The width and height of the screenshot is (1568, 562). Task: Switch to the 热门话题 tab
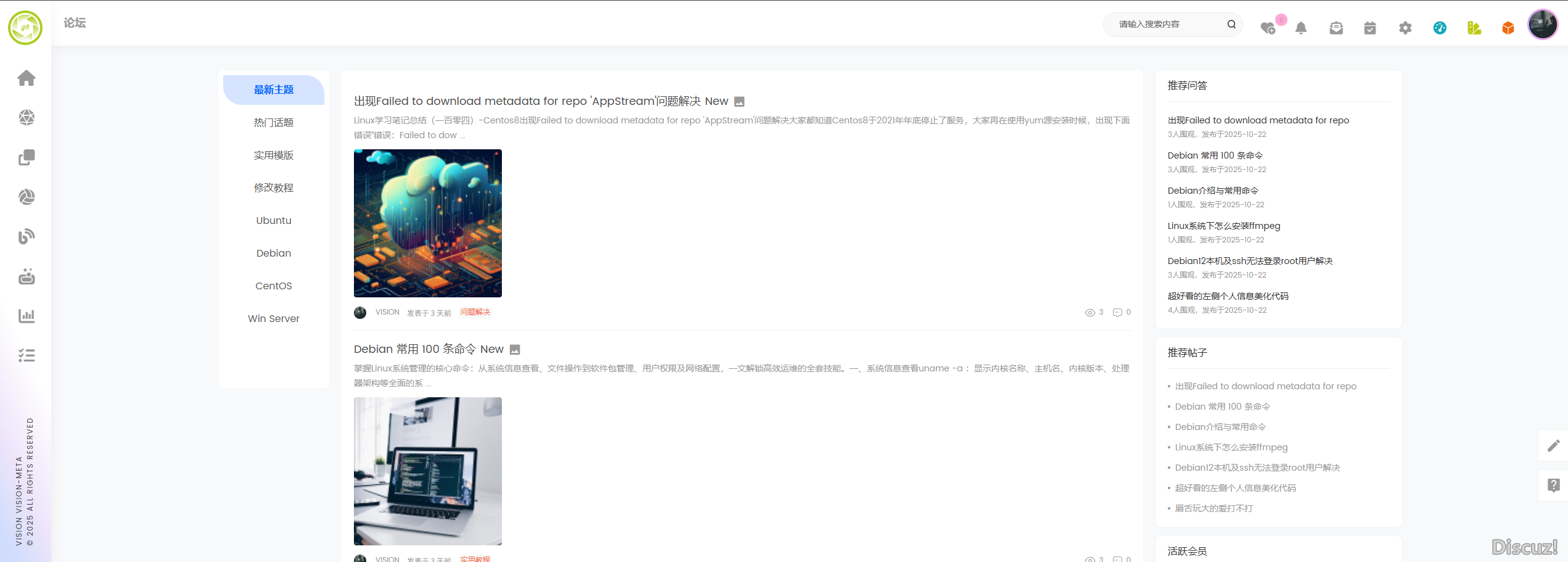pos(274,123)
